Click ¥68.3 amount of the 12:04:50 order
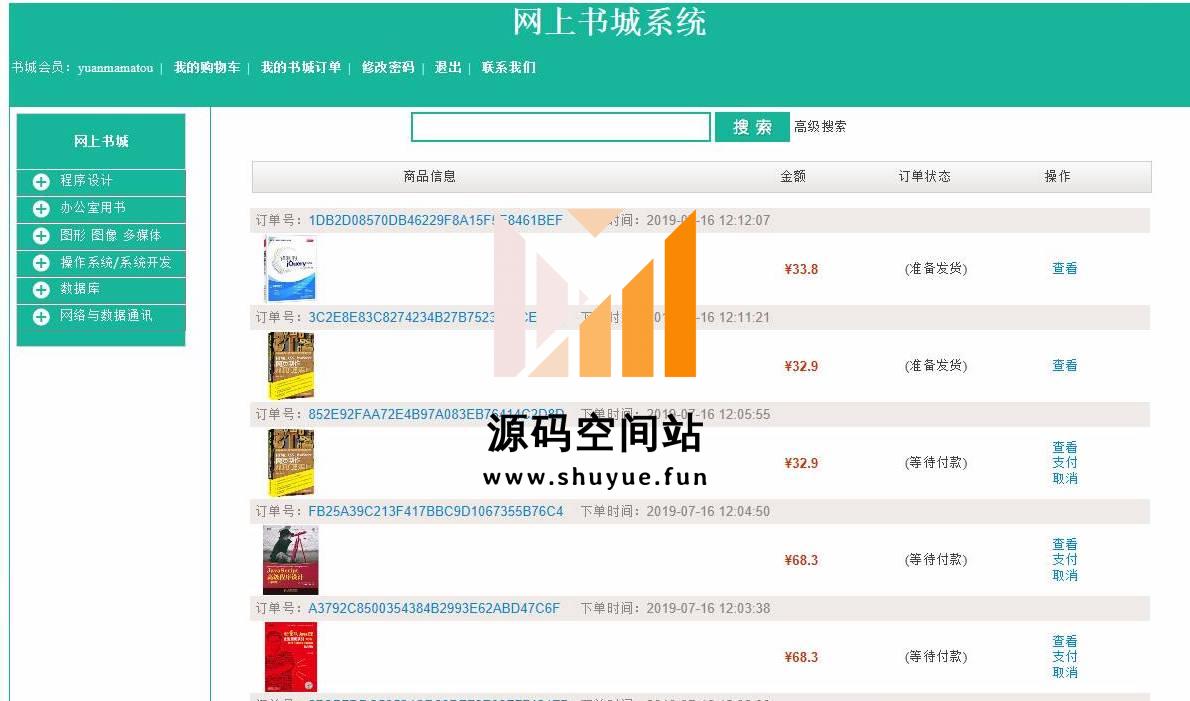Viewport: 1190px width, 701px height. [801, 561]
